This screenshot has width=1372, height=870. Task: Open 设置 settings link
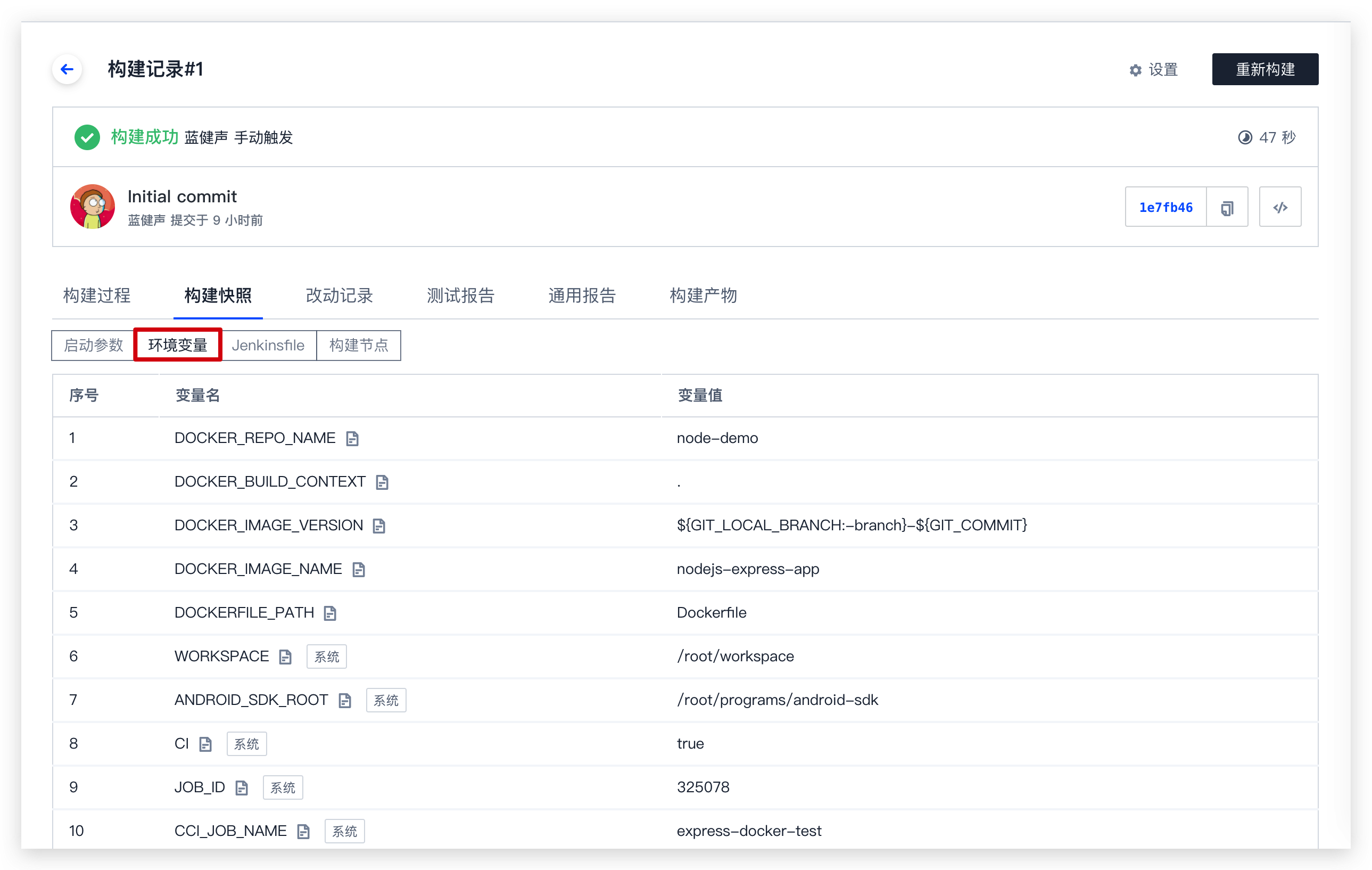[1163, 70]
